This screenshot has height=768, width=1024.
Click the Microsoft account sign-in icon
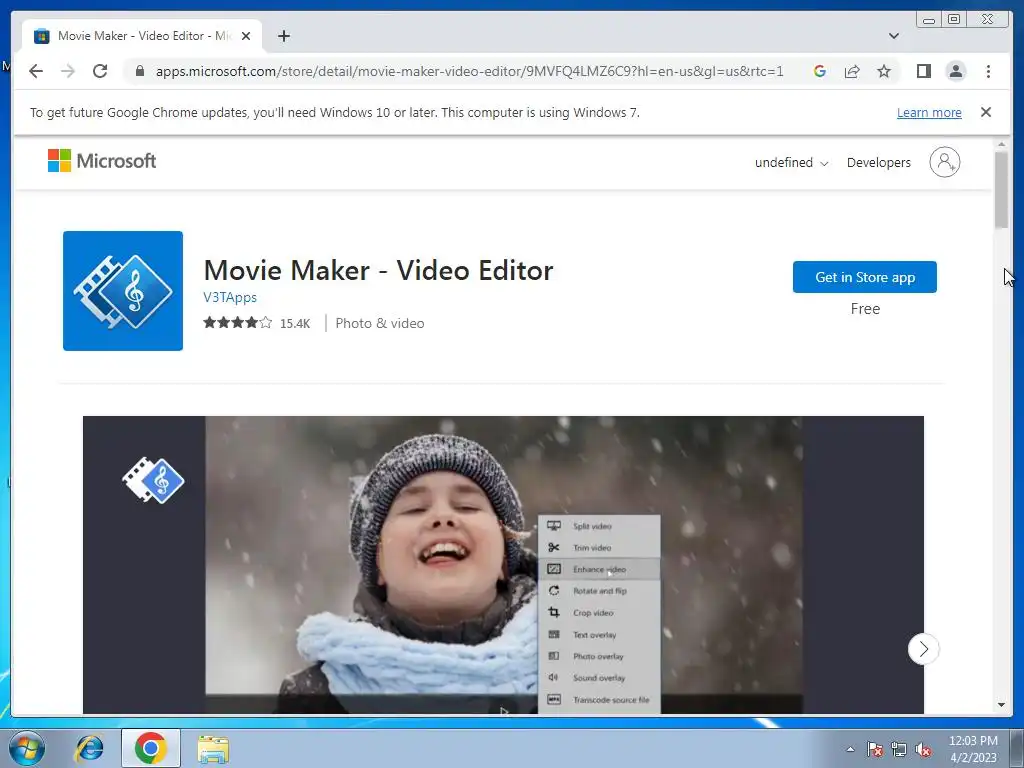point(944,162)
